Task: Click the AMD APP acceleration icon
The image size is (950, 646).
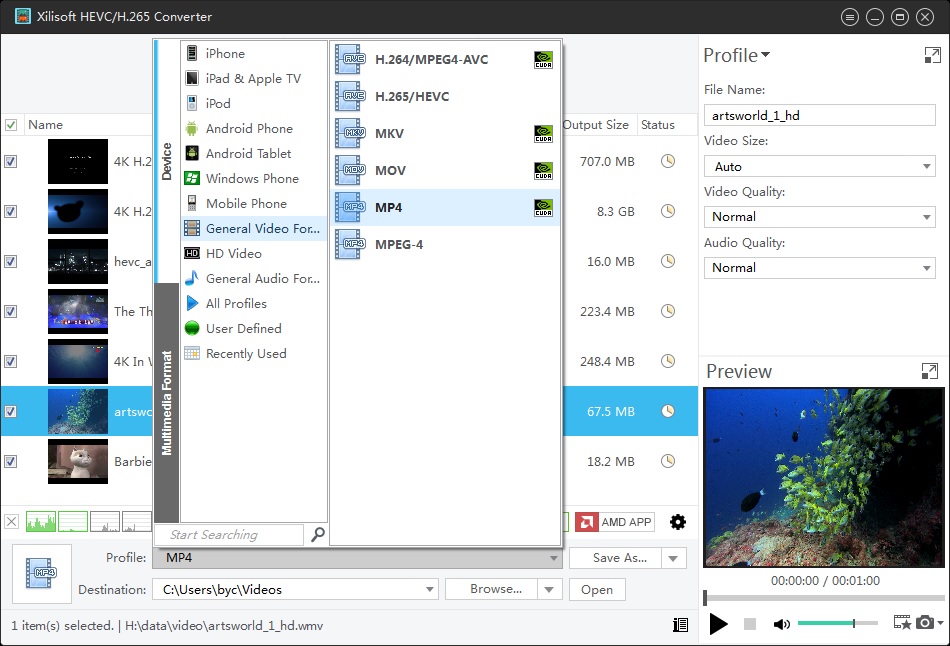Action: point(612,521)
